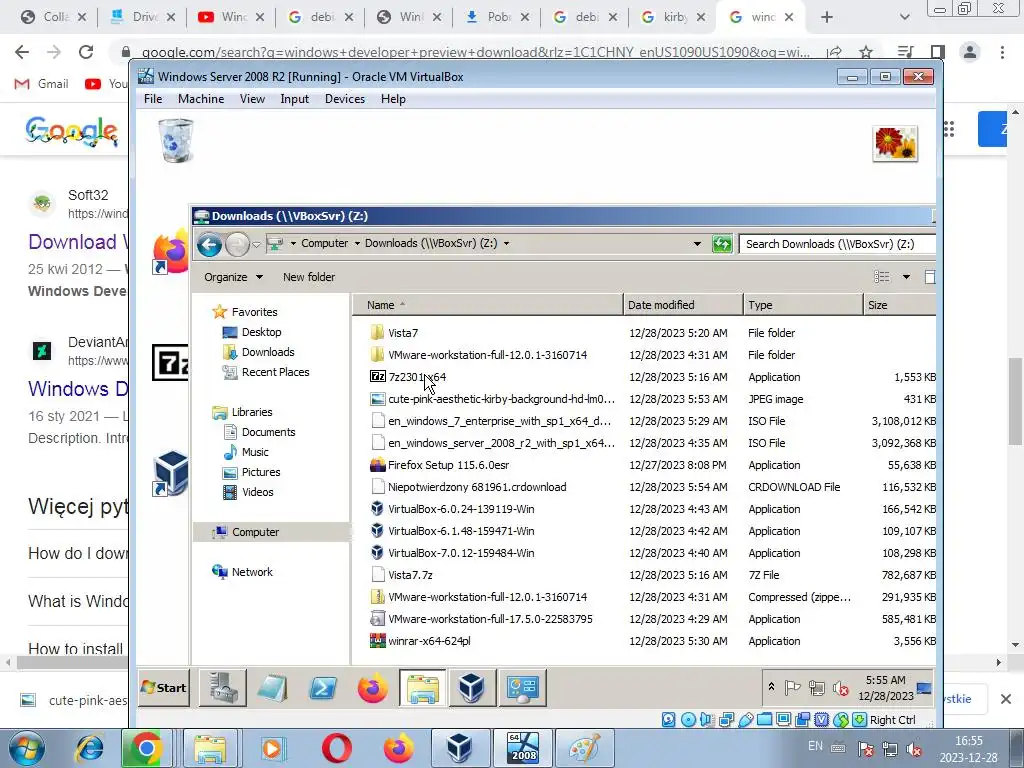
Task: Launch Notepad icon in the VM taskbar
Action: coord(272,688)
